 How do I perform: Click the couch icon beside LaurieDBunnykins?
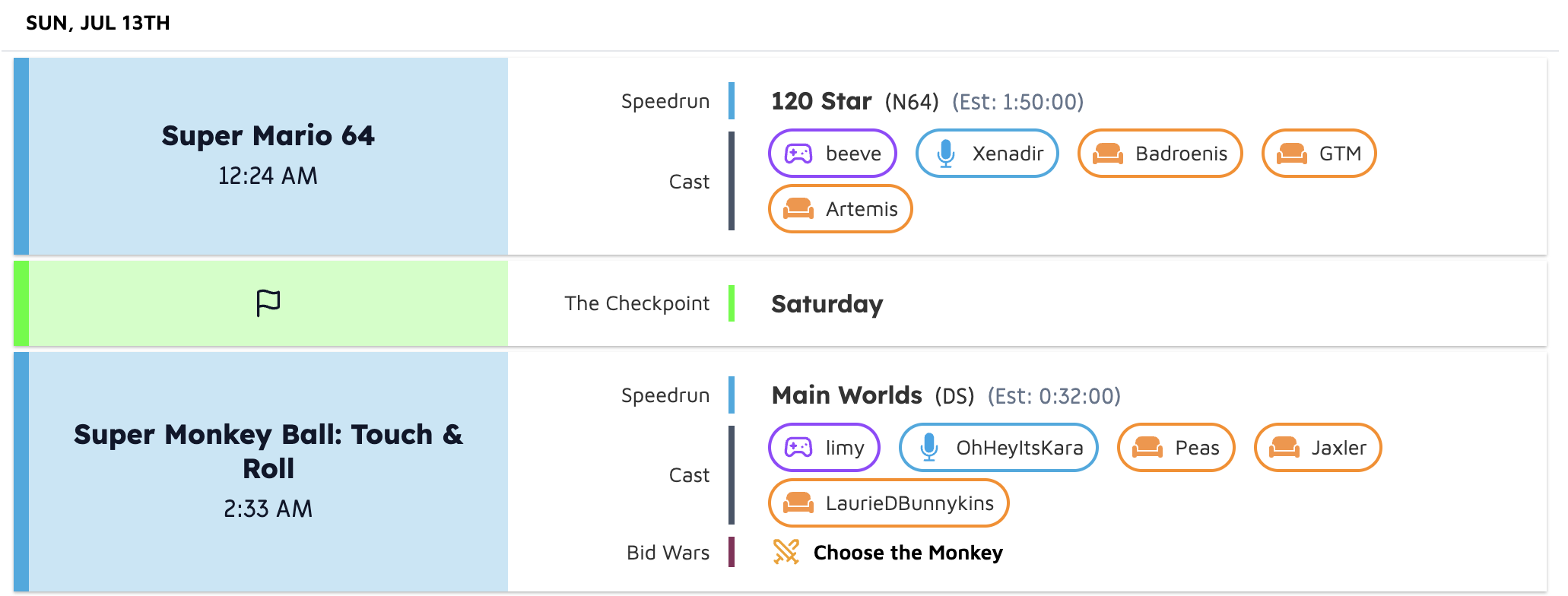(x=798, y=503)
